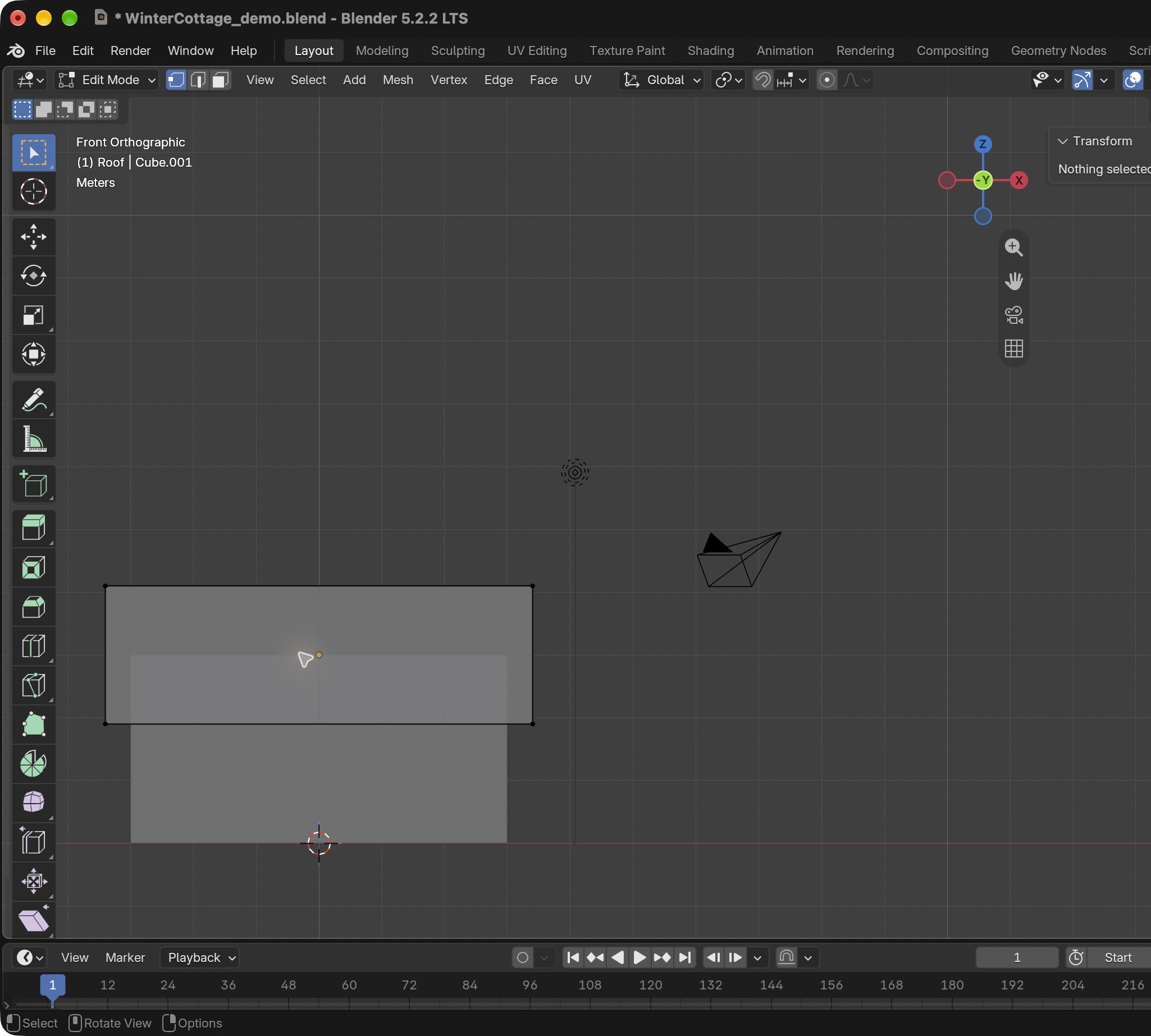
Task: Open the File menu
Action: tap(45, 51)
